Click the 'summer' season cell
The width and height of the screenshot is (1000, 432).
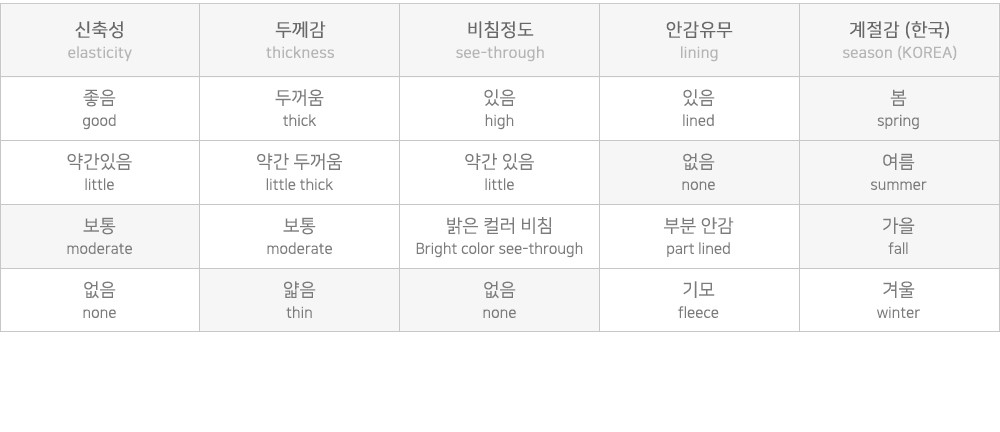coord(899,172)
